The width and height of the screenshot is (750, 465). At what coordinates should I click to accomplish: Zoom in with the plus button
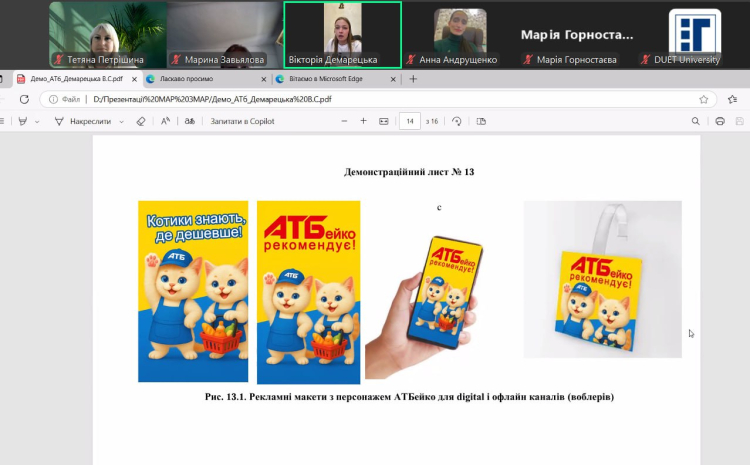(364, 121)
